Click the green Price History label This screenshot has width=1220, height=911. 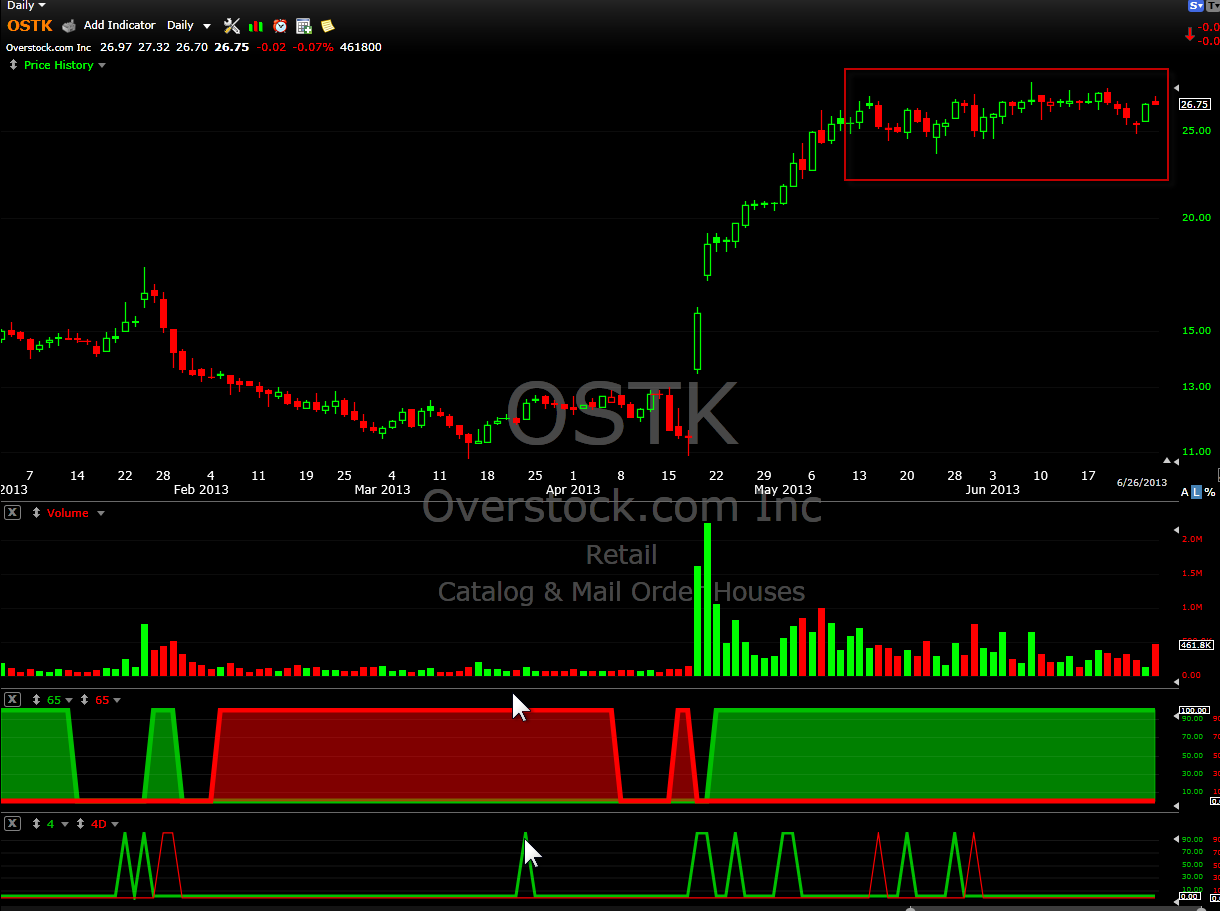58,65
